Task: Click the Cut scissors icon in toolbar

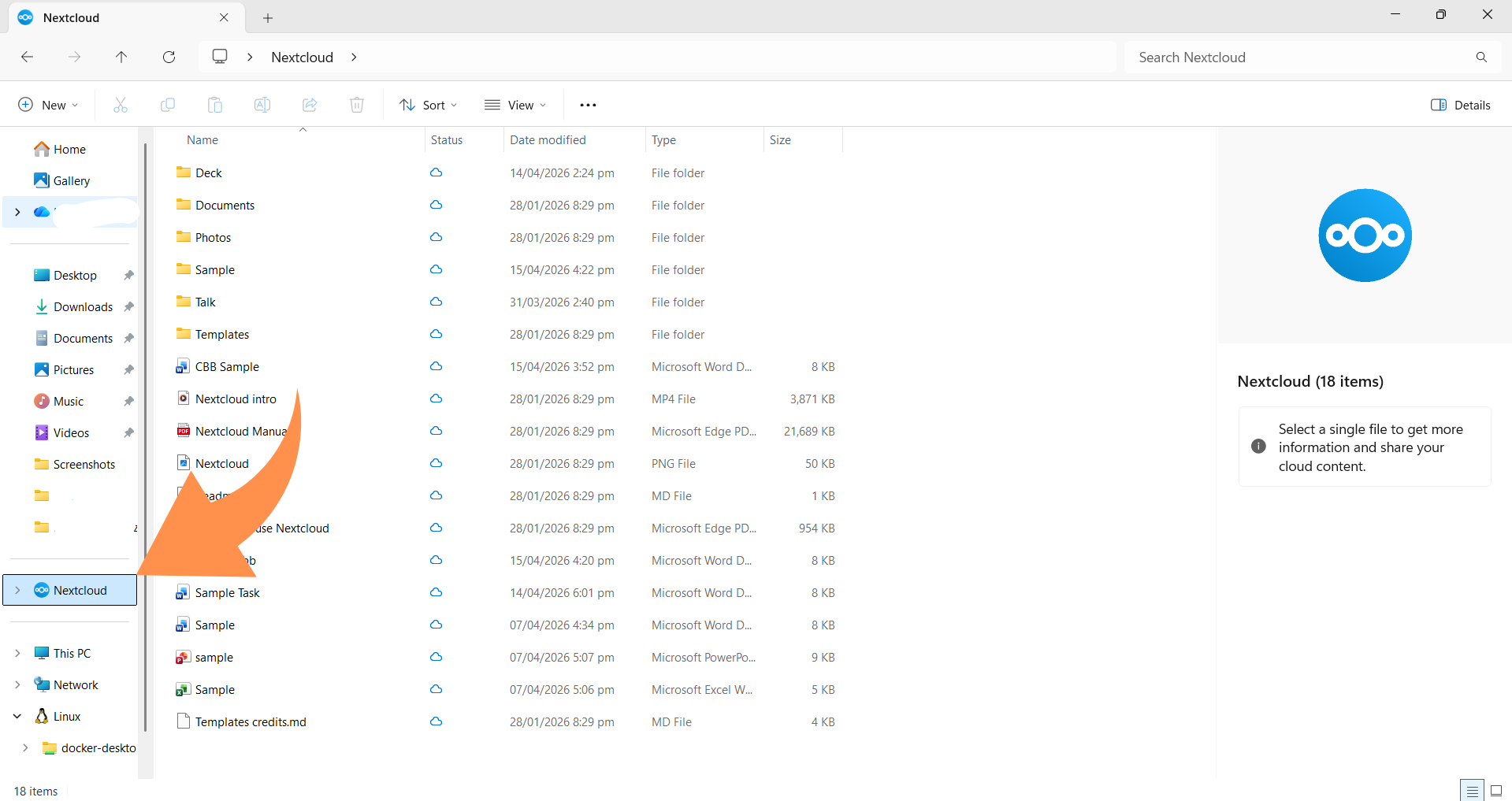Action: coord(121,105)
